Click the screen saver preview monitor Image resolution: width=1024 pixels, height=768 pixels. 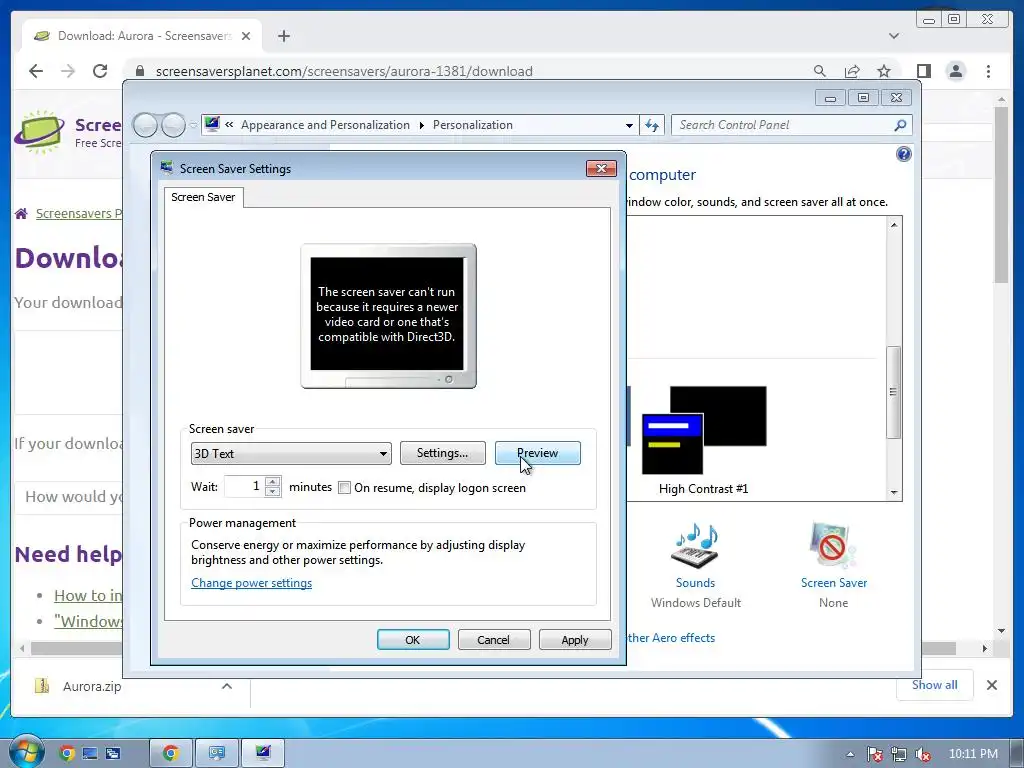point(388,315)
